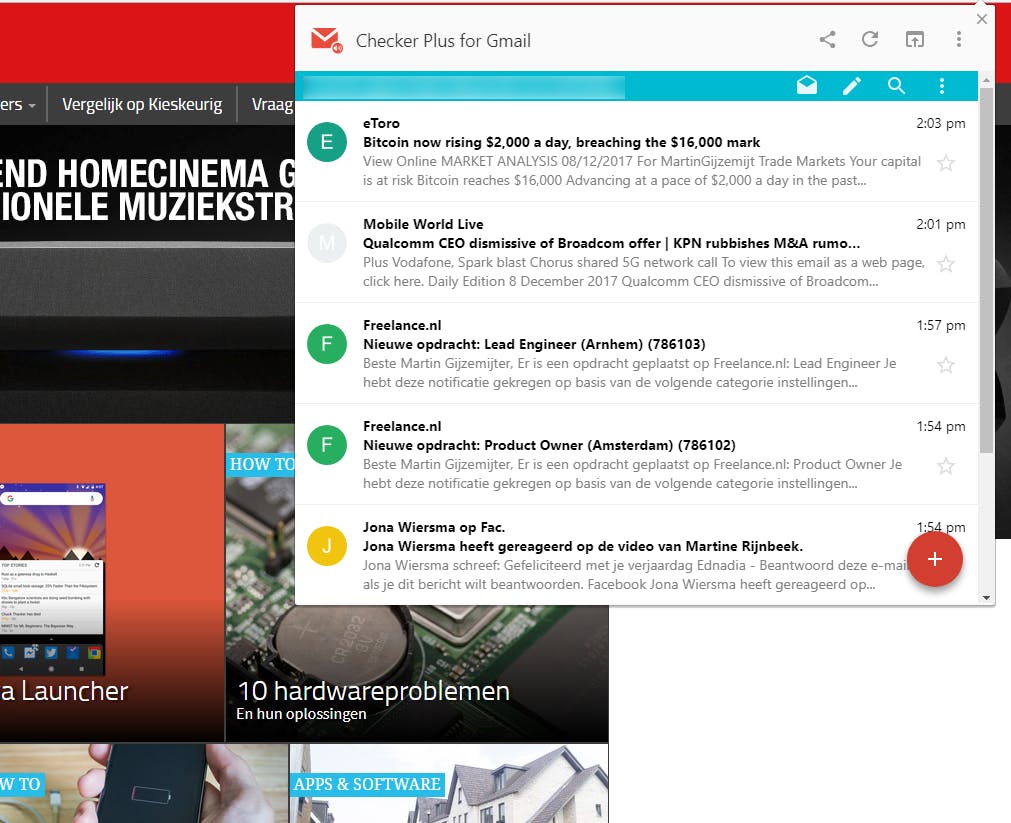Open the Bitcoin now rising email subject
This screenshot has width=1011, height=823.
pyautogui.click(x=561, y=142)
